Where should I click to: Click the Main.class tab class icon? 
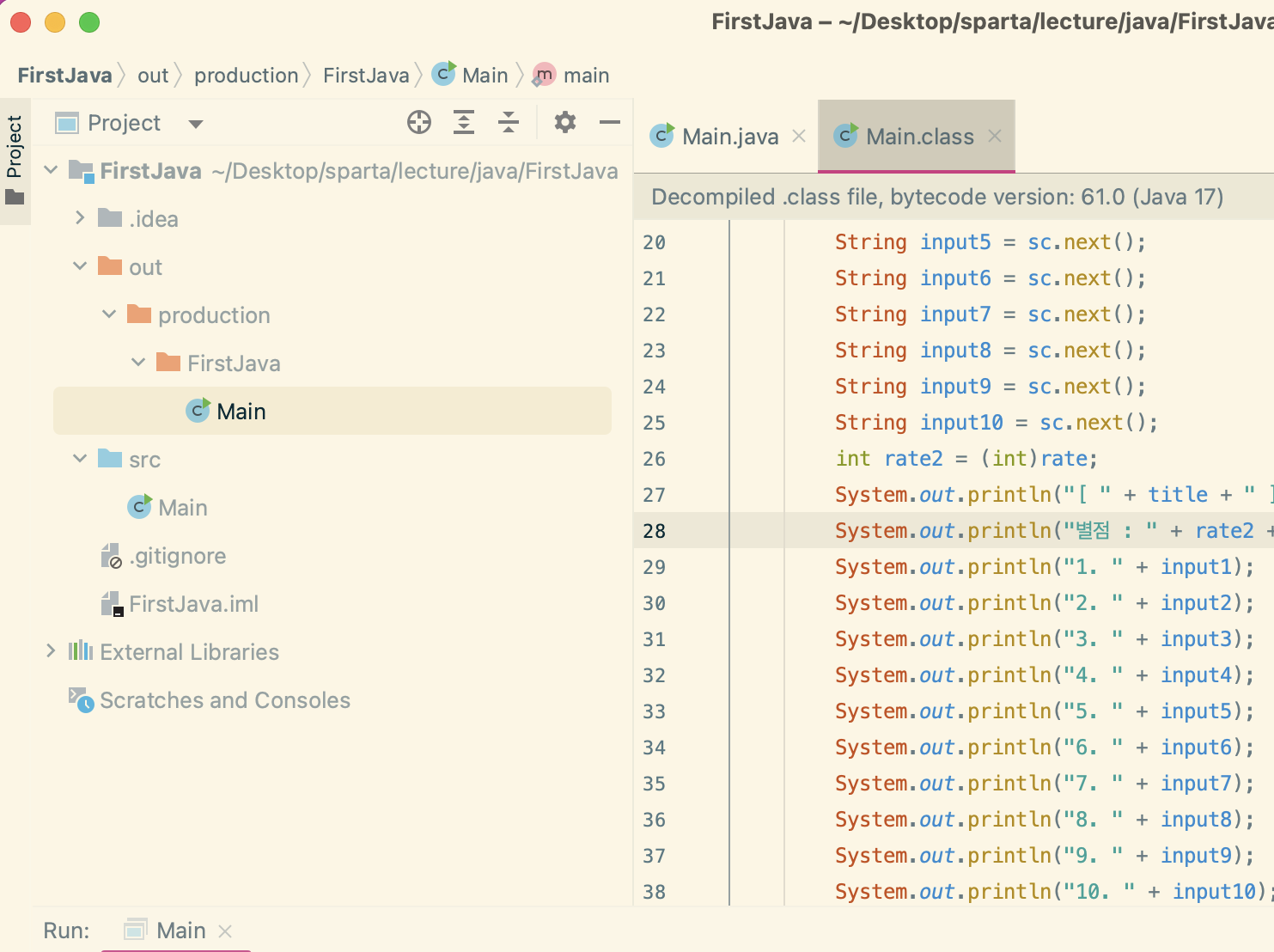[846, 135]
